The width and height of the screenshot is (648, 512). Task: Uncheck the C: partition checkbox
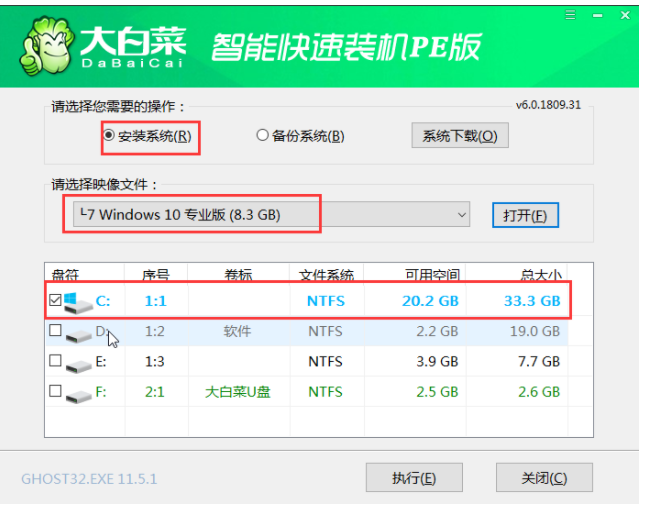(55, 300)
